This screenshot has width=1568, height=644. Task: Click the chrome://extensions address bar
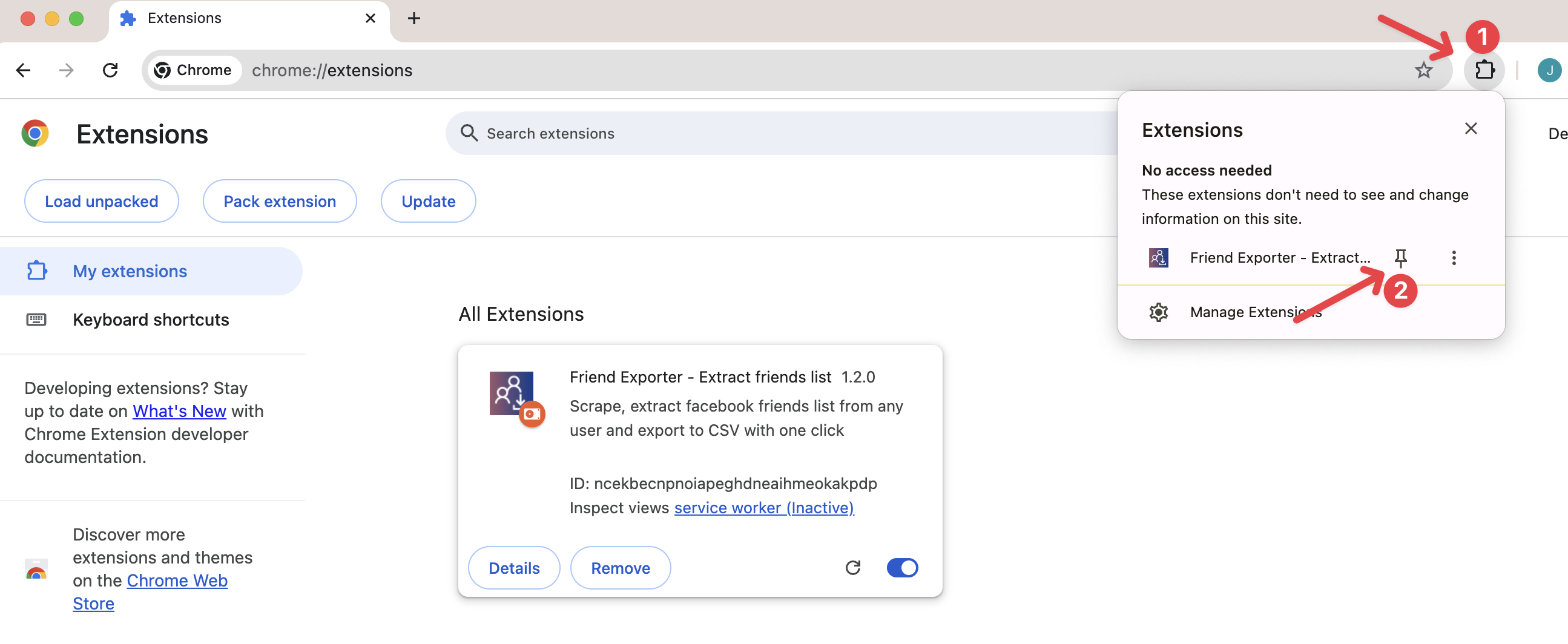point(797,71)
